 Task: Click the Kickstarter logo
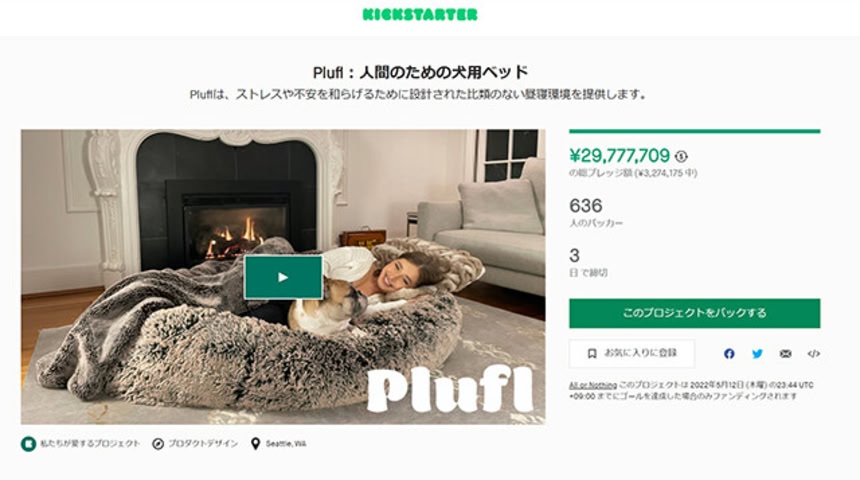click(420, 15)
